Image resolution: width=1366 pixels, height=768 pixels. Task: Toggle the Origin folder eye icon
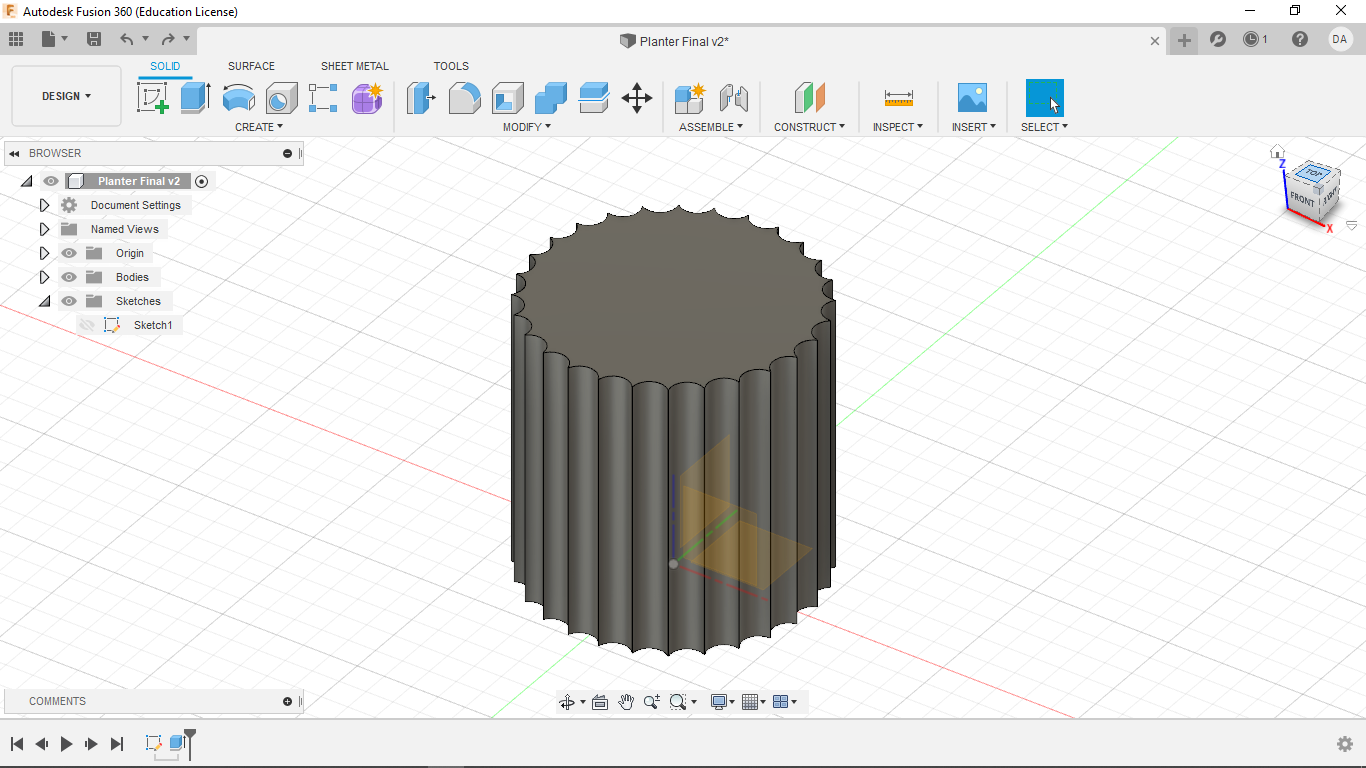coord(69,253)
